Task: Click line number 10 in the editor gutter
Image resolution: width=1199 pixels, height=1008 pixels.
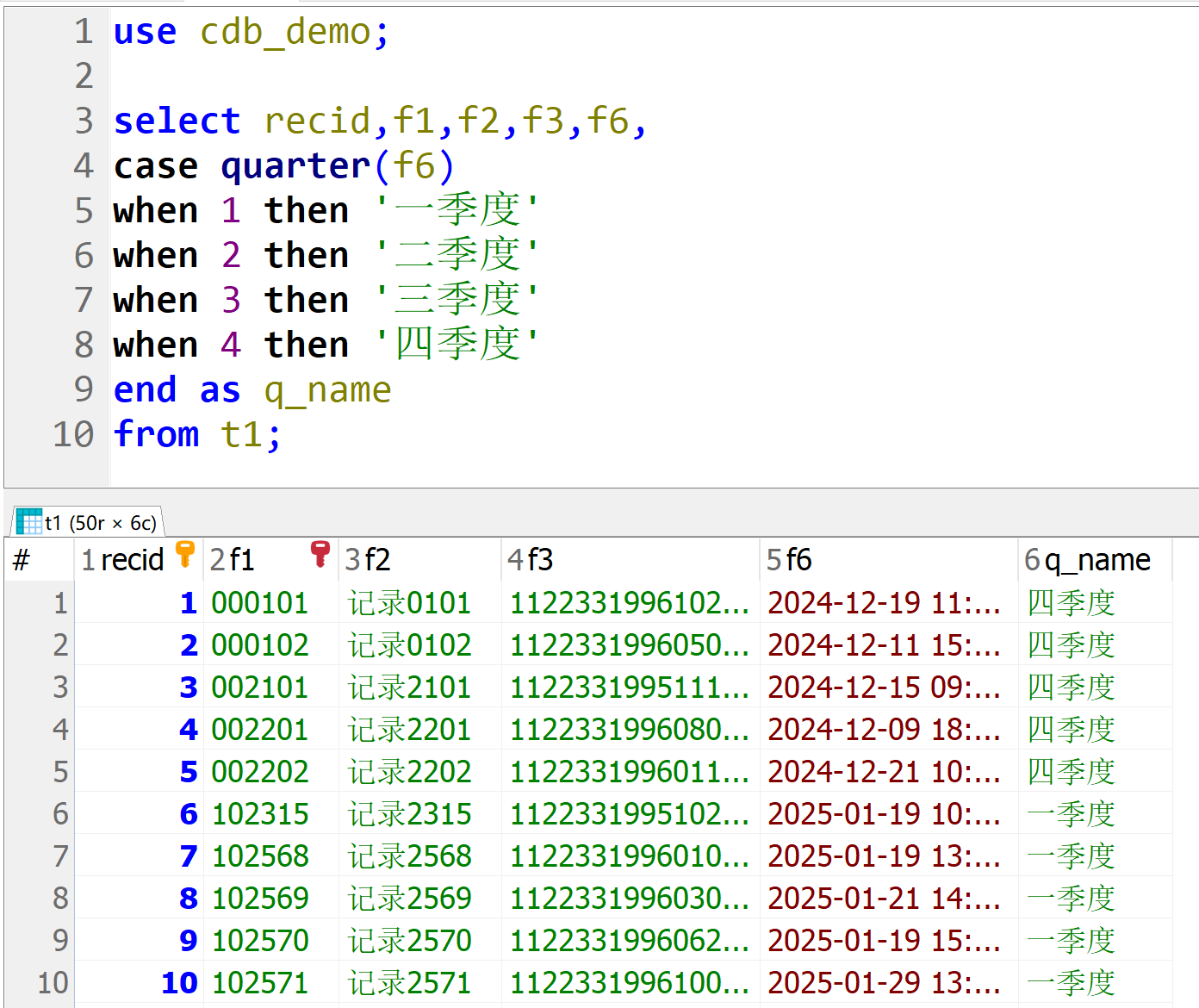Action: coord(73,434)
